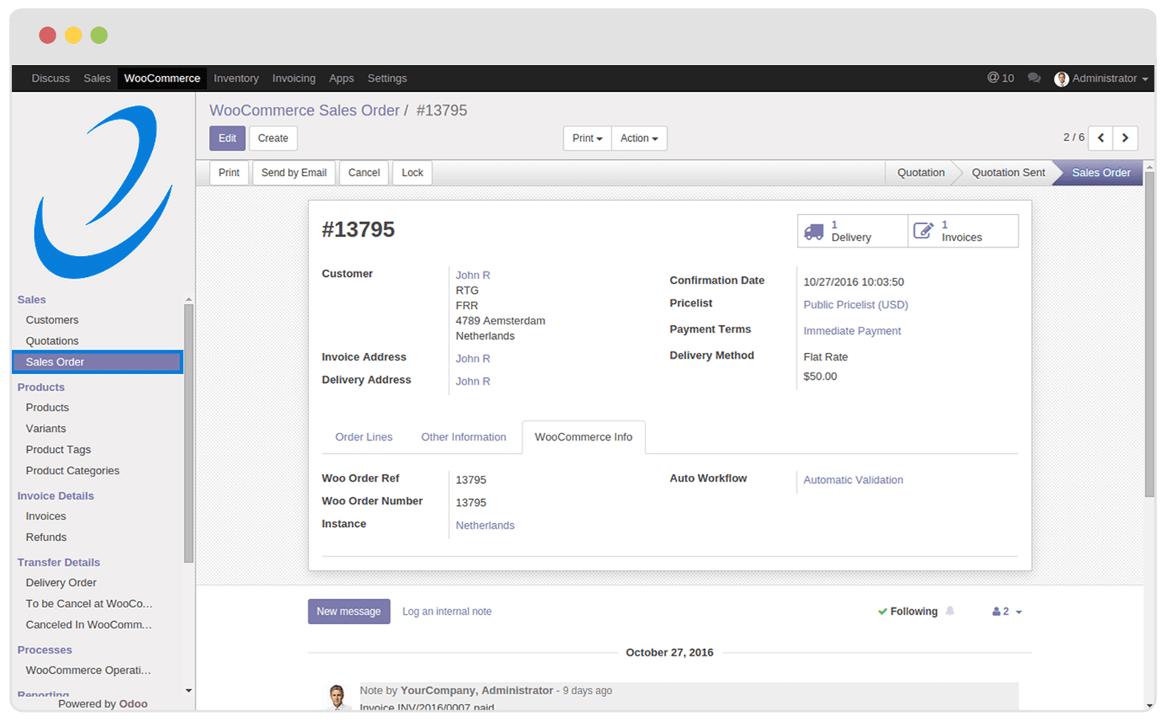Go to previous record arrow
This screenshot has width=1170, height=722.
click(x=1101, y=138)
